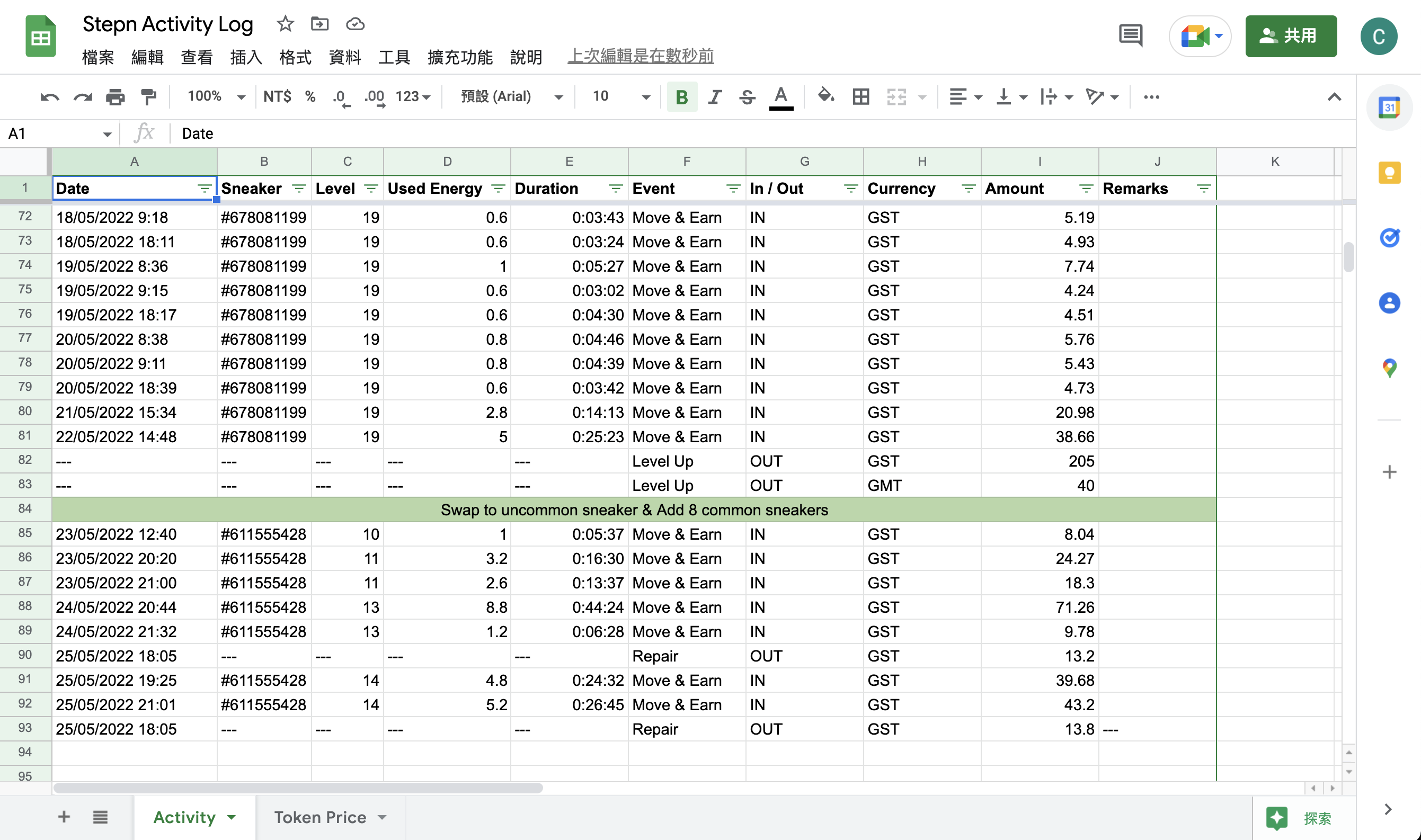This screenshot has height=840, width=1421.
Task: Open the 插入 menu
Action: click(246, 57)
